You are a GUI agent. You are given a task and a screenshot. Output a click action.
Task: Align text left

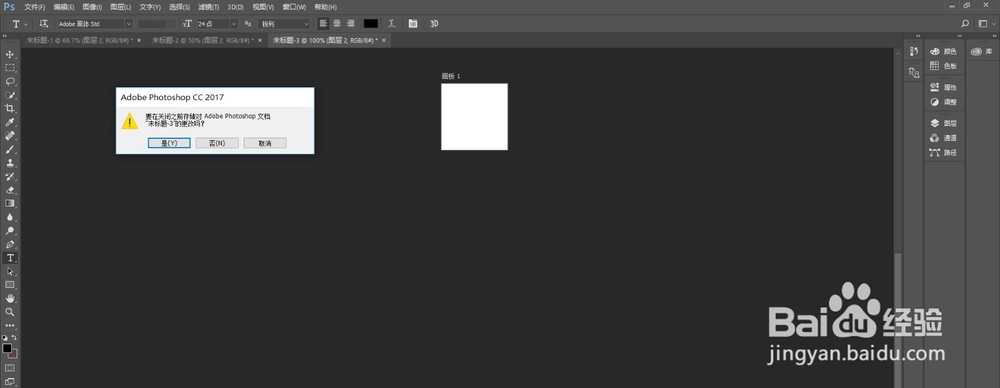(323, 24)
